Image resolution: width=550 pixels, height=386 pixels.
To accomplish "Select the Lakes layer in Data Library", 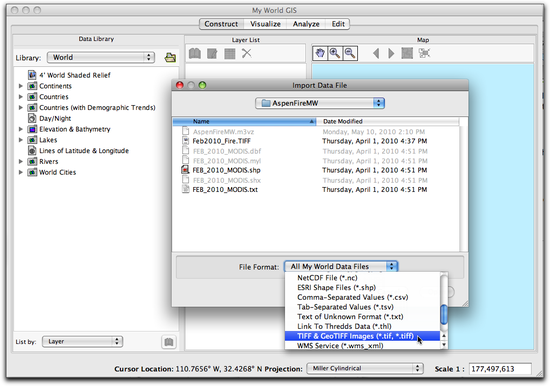I will [48, 140].
